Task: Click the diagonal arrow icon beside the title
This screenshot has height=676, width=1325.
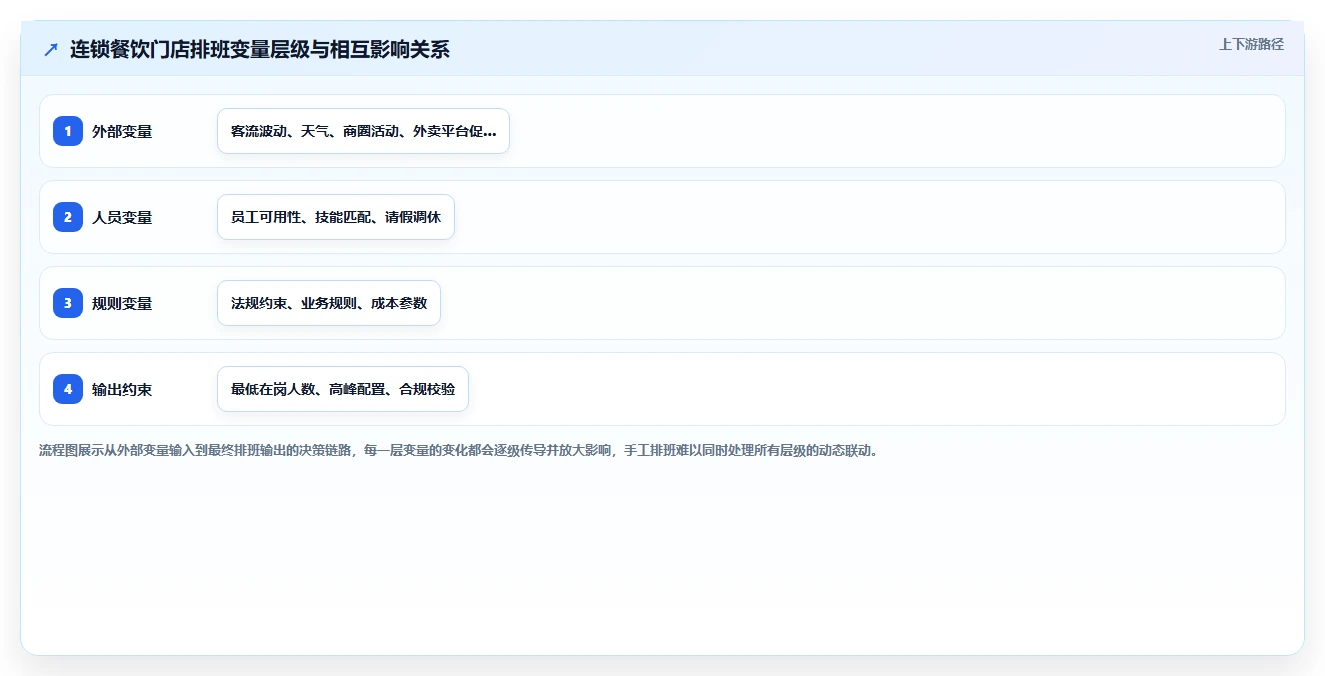Action: point(51,49)
